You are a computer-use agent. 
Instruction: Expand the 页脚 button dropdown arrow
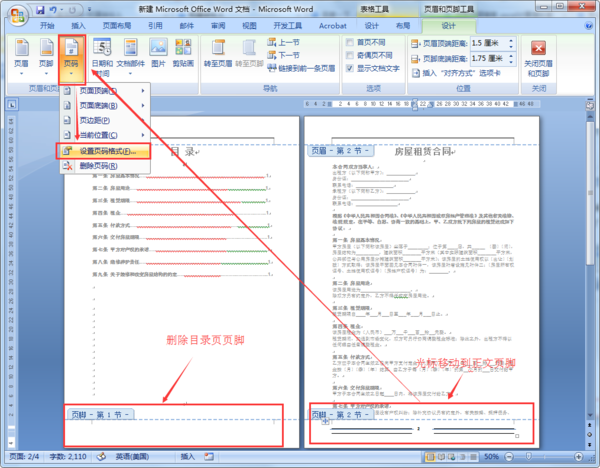46,73
